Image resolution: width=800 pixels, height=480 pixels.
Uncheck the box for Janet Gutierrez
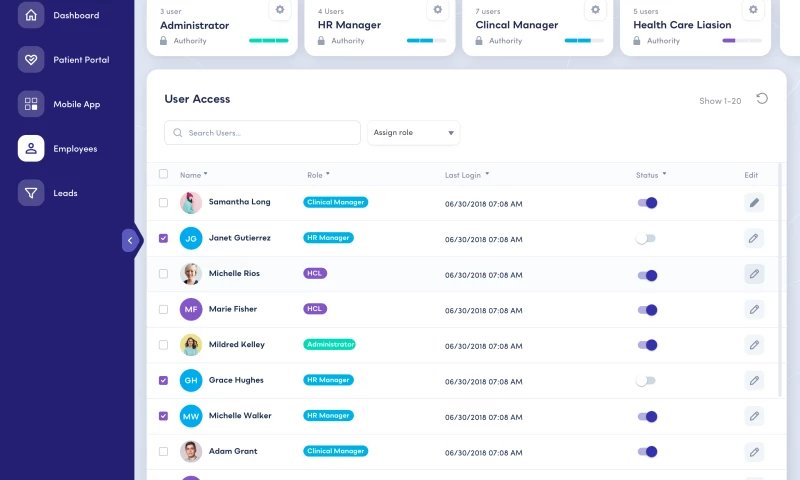[x=163, y=238]
